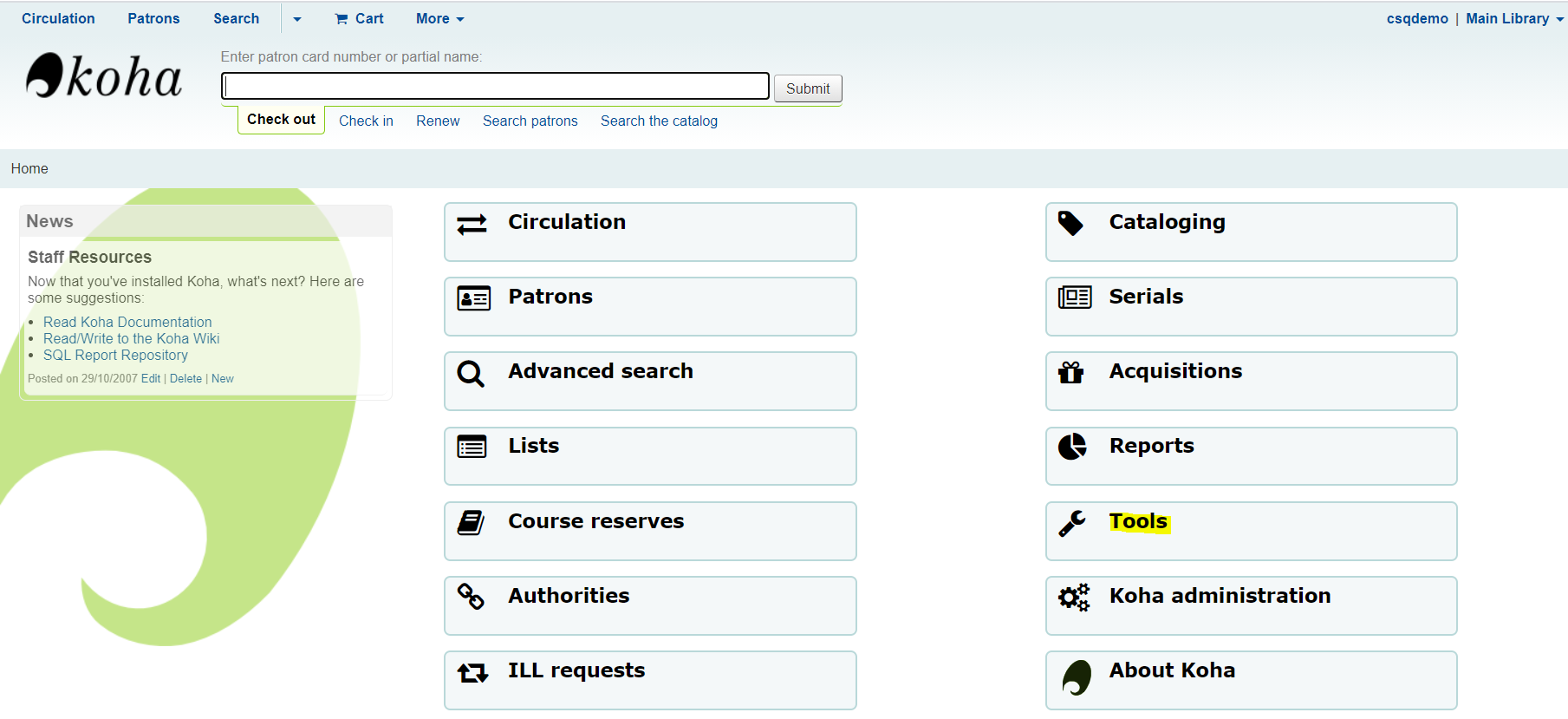Screen dimensions: 1568x719
Task: Click the Koha administration gears icon
Action: tap(1074, 598)
